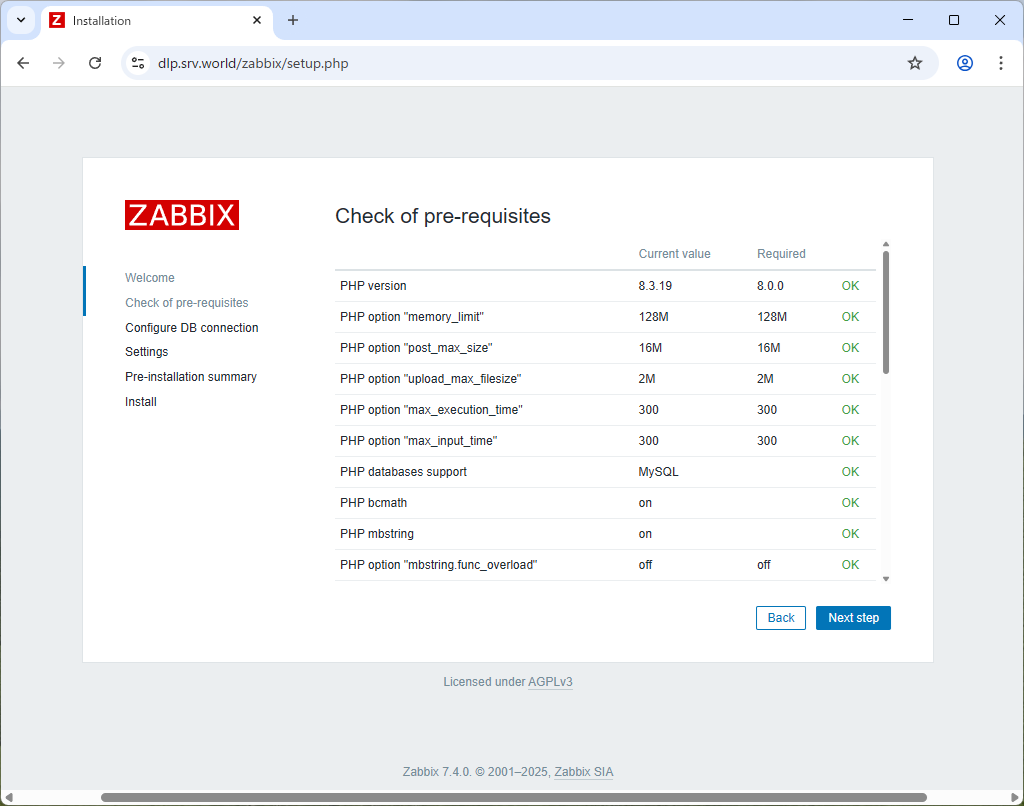This screenshot has height=806, width=1024.
Task: Open Chrome's three-dot menu
Action: point(1000,62)
